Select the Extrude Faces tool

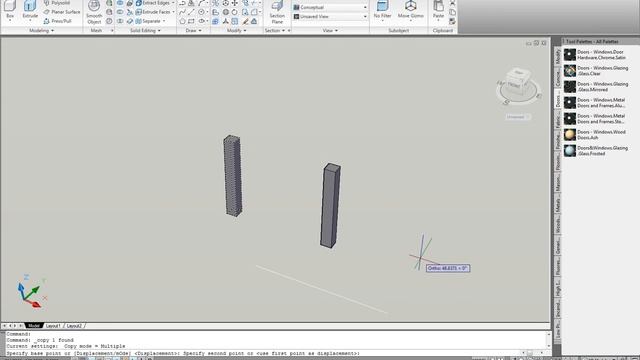(153, 12)
